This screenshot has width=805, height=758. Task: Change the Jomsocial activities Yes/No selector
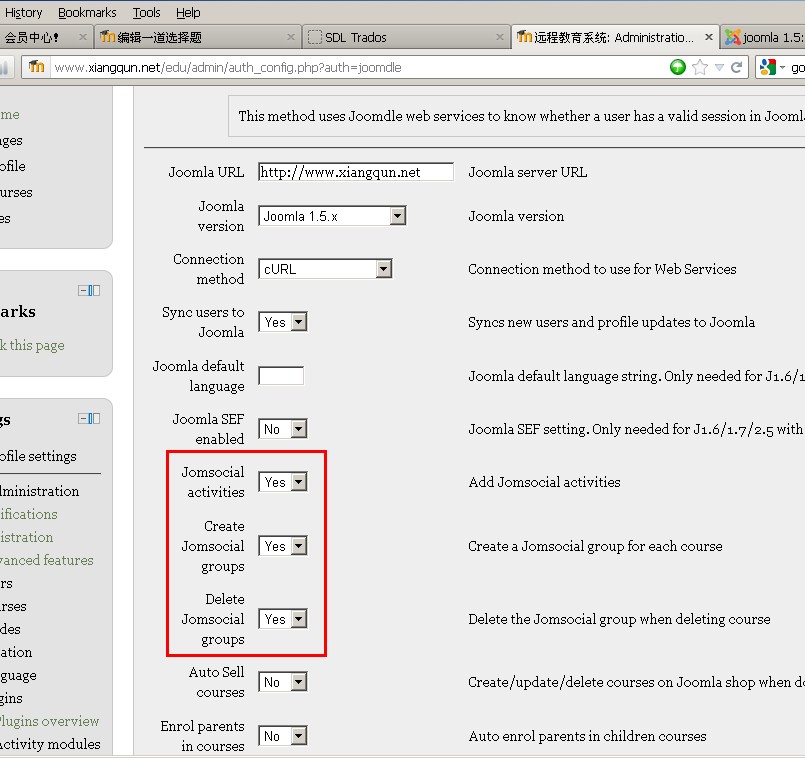tap(298, 482)
